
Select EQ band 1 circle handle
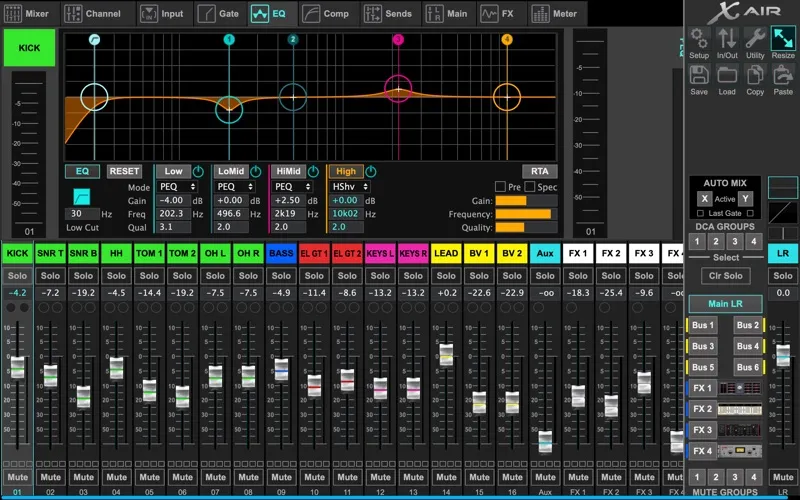click(229, 109)
